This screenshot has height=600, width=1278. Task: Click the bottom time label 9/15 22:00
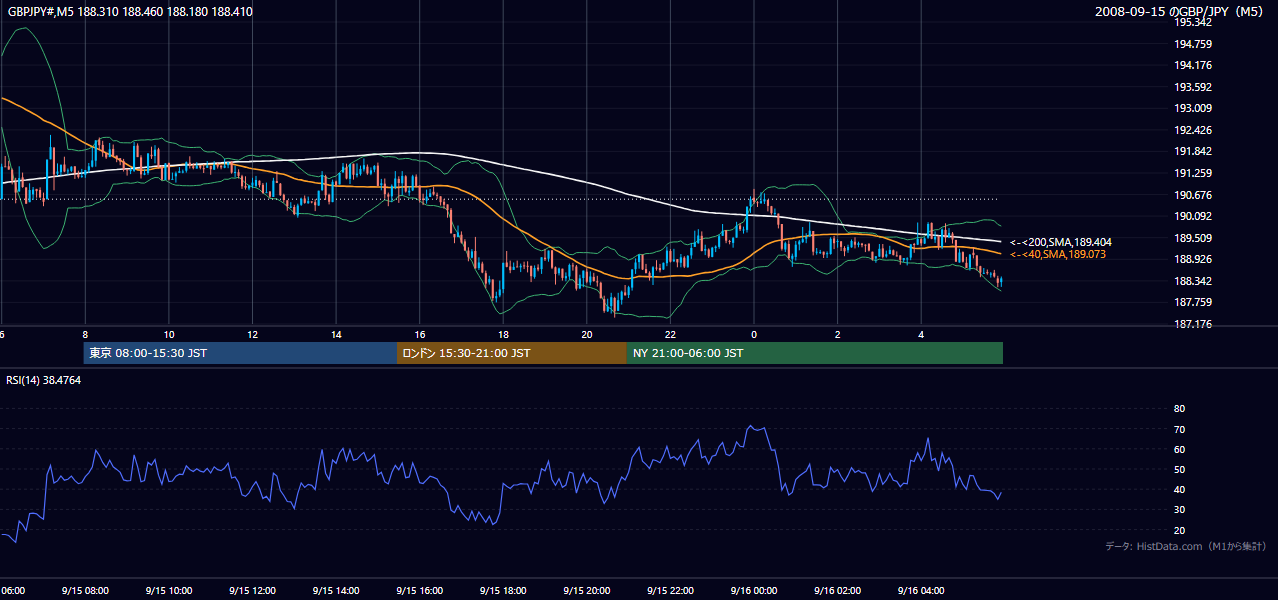(x=670, y=591)
